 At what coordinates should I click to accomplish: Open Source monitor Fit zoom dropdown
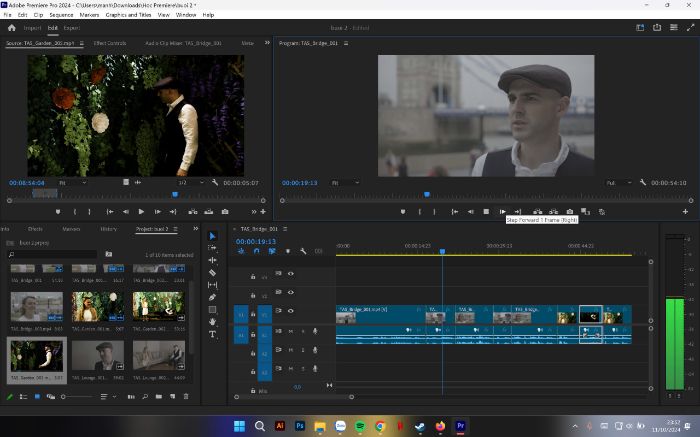72,183
